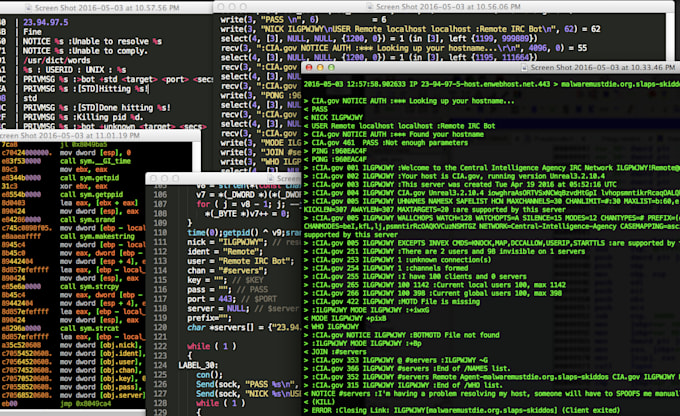This screenshot has height=416, width=680.
Task: Click the 'PRIVMSG %s :Killing pid %d.' line
Action: tap(85, 117)
